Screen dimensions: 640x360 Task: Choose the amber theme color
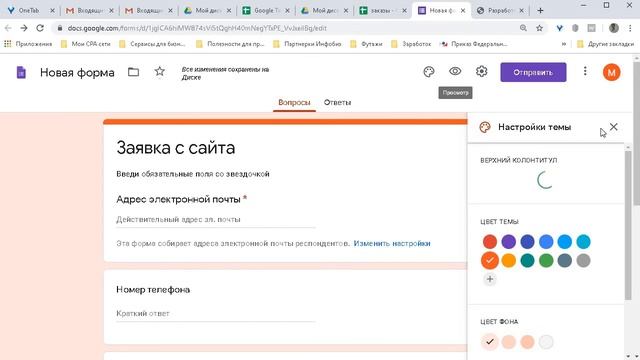click(x=509, y=260)
